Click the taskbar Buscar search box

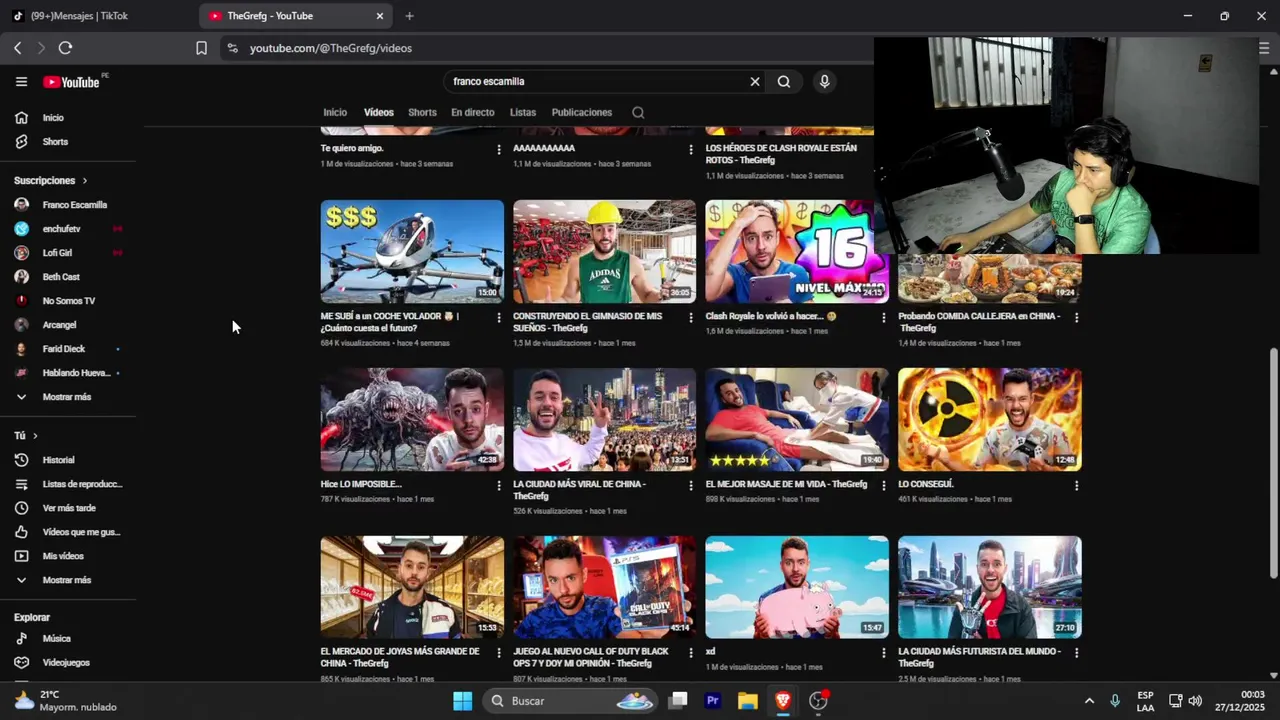coord(570,701)
